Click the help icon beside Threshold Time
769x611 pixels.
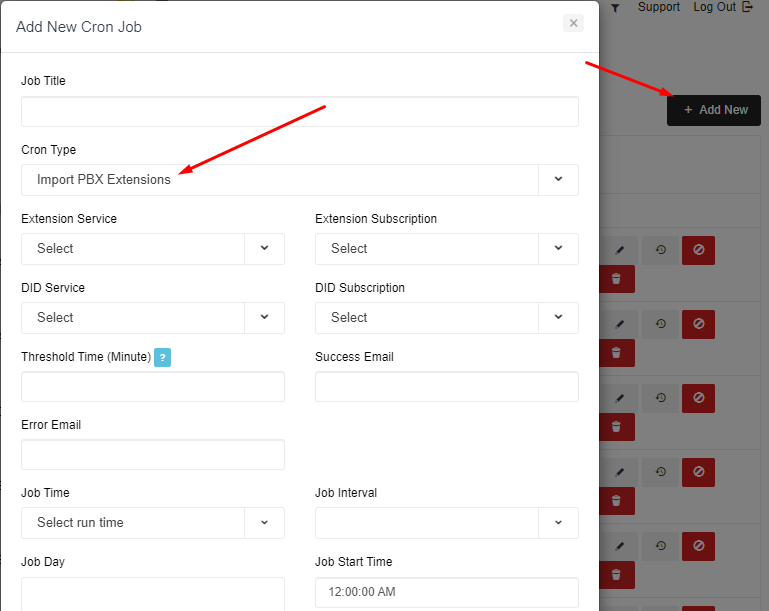tap(162, 357)
